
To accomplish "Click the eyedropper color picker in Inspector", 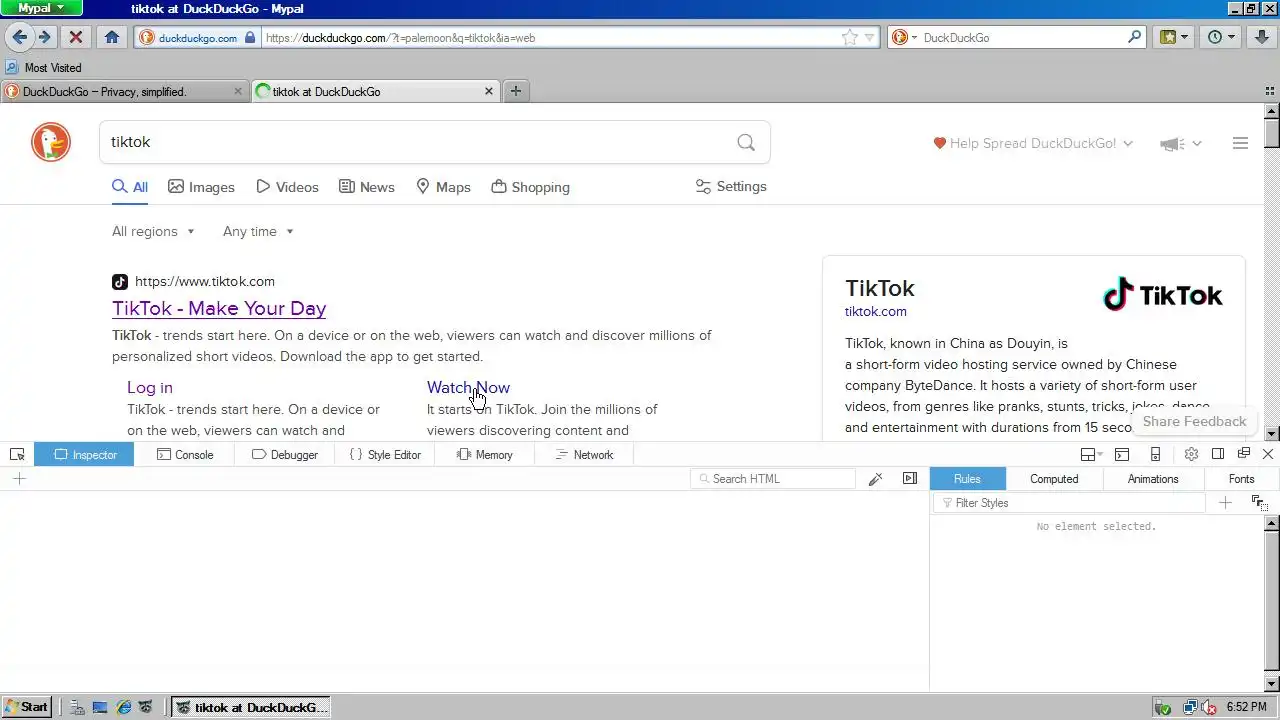I will coord(875,479).
